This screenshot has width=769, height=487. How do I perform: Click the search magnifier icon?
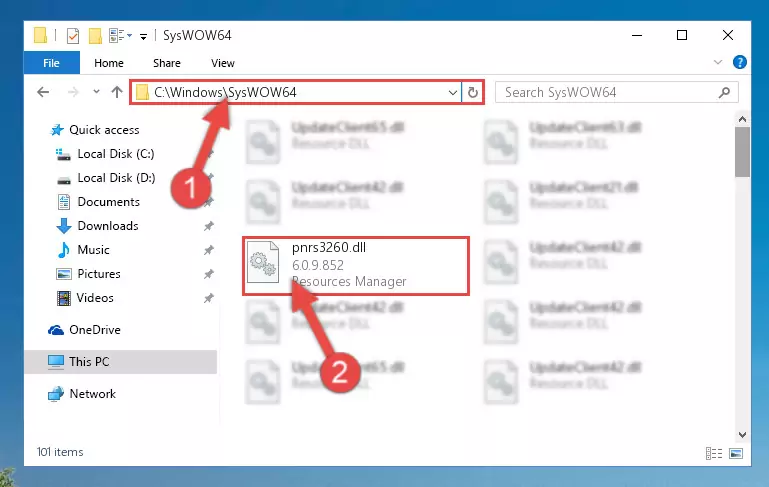pyautogui.click(x=724, y=92)
